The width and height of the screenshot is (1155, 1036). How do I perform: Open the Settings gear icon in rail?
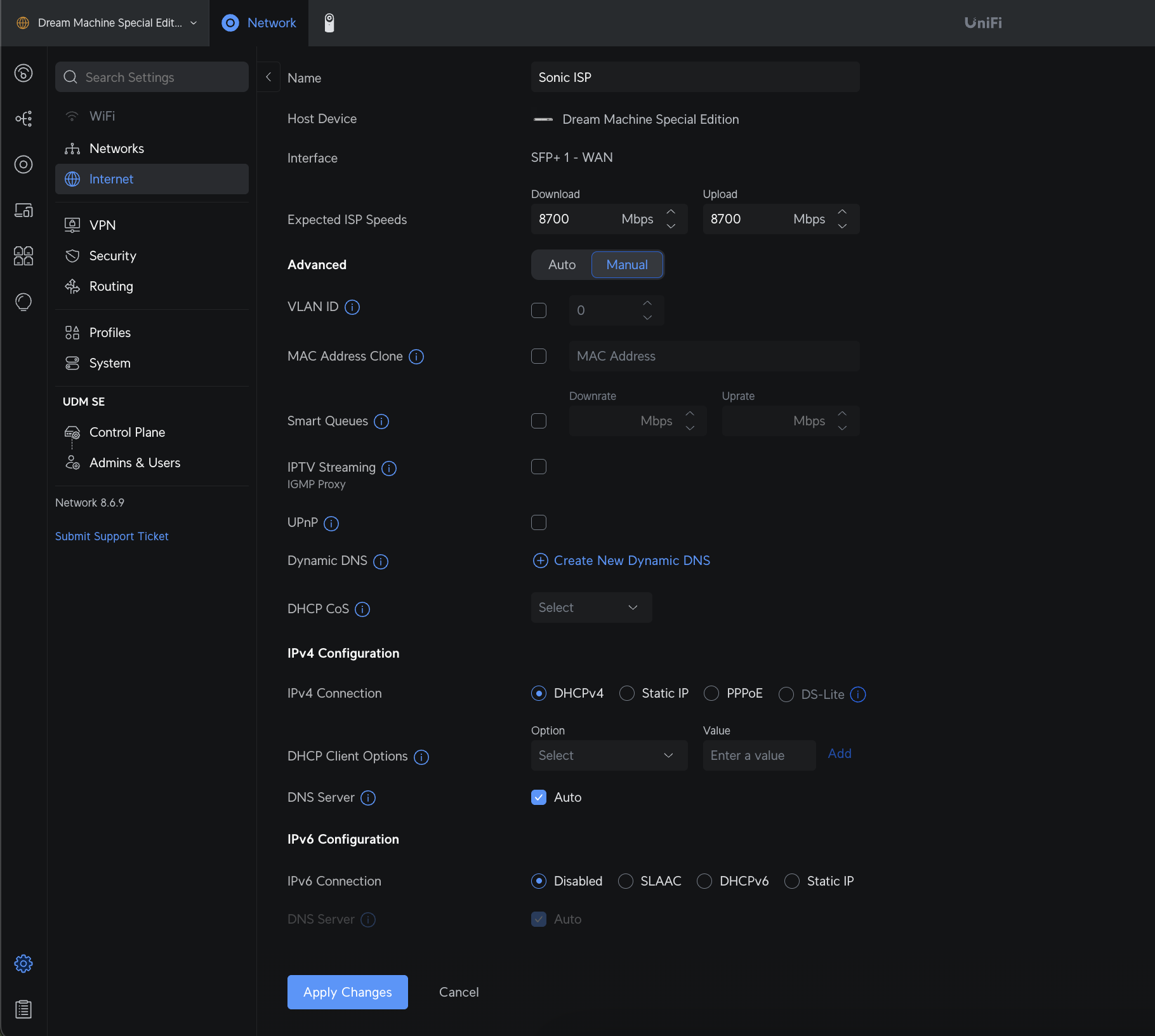[23, 964]
